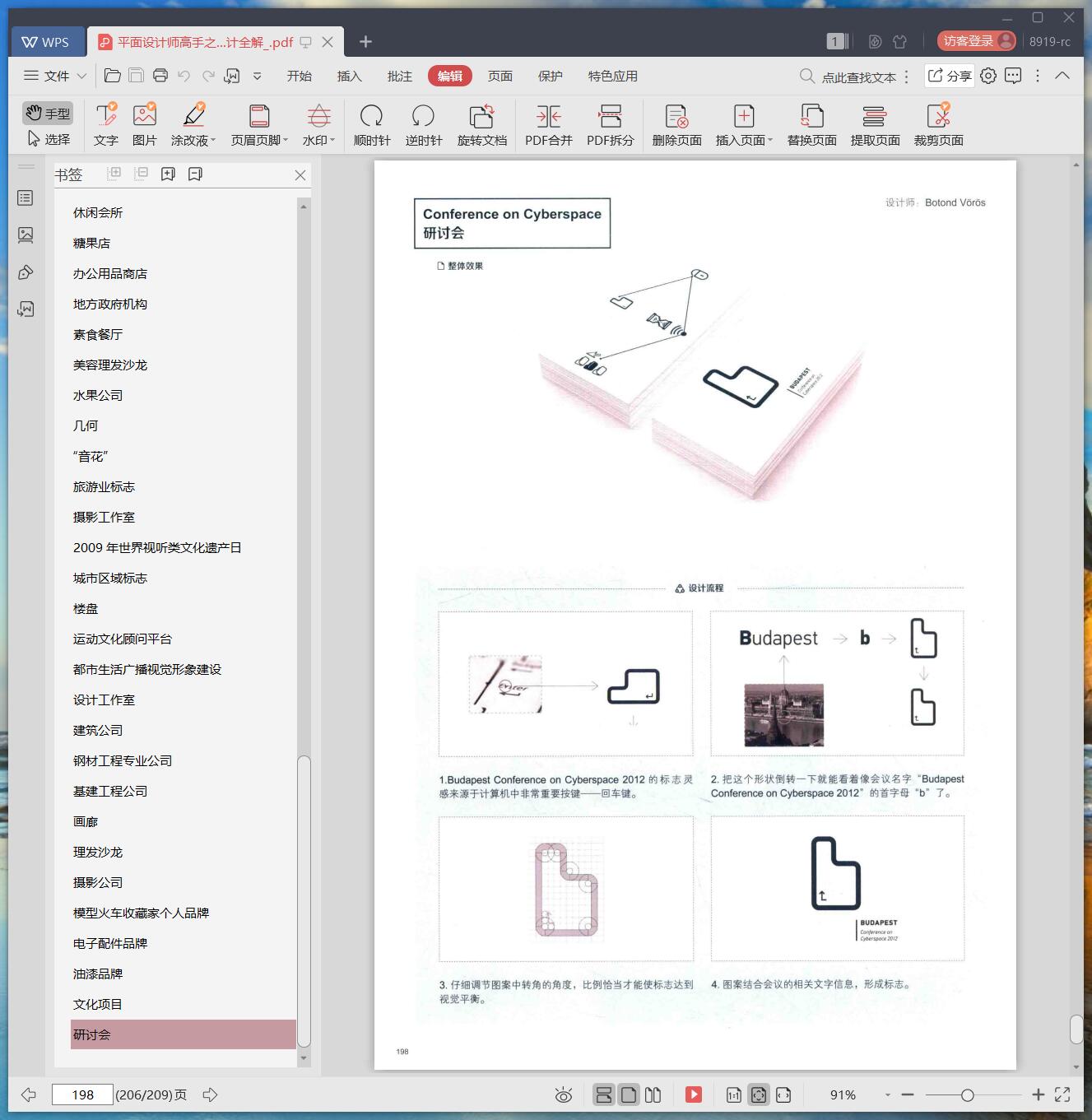The width and height of the screenshot is (1092, 1120).
Task: Open the outline list panel in sidebar
Action: 26,198
